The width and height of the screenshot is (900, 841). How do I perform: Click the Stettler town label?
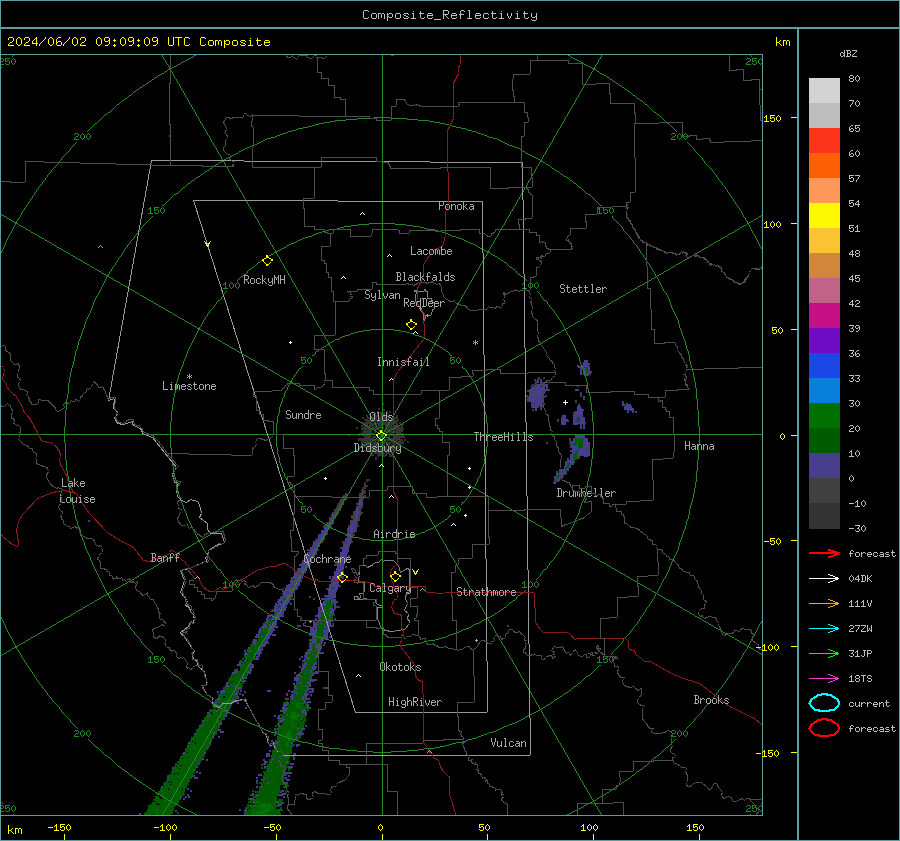pyautogui.click(x=583, y=289)
